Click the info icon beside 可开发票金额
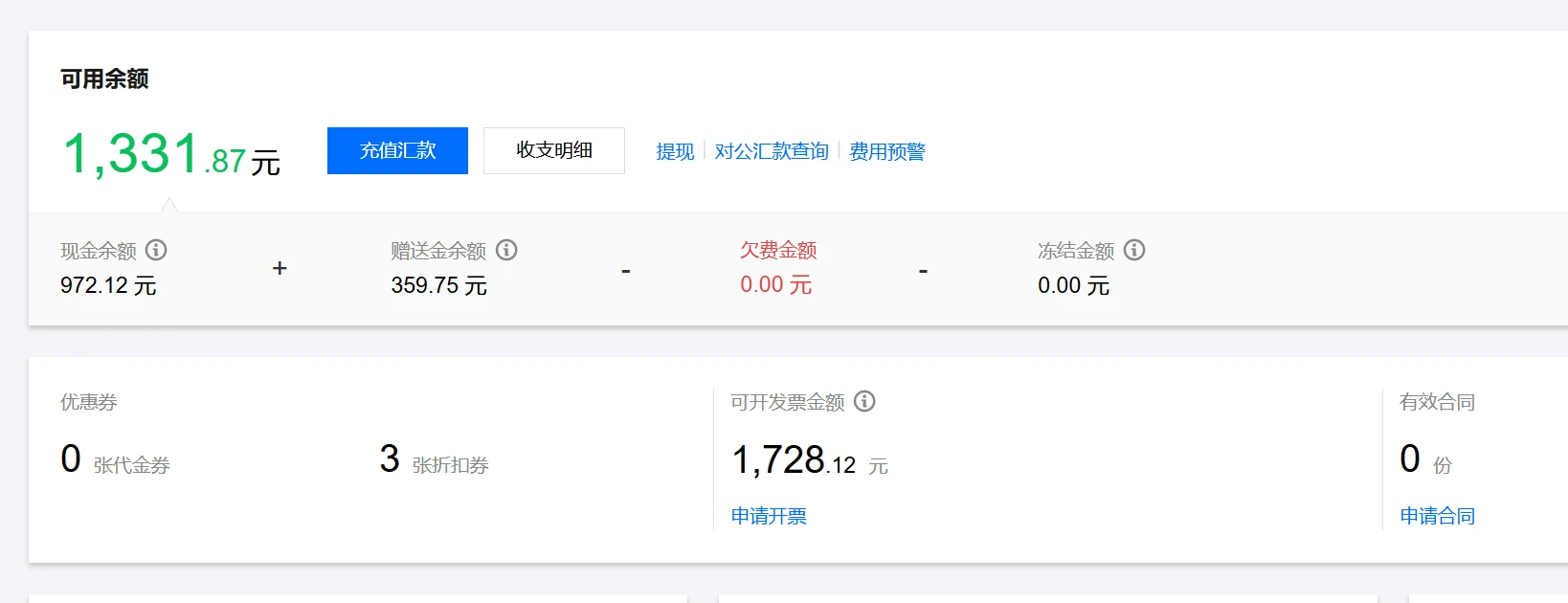 [864, 401]
